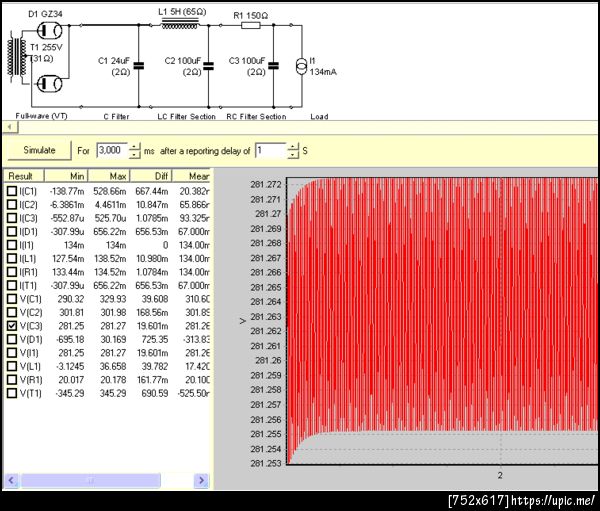Click the Load section label
The image size is (600, 511).
point(320,116)
